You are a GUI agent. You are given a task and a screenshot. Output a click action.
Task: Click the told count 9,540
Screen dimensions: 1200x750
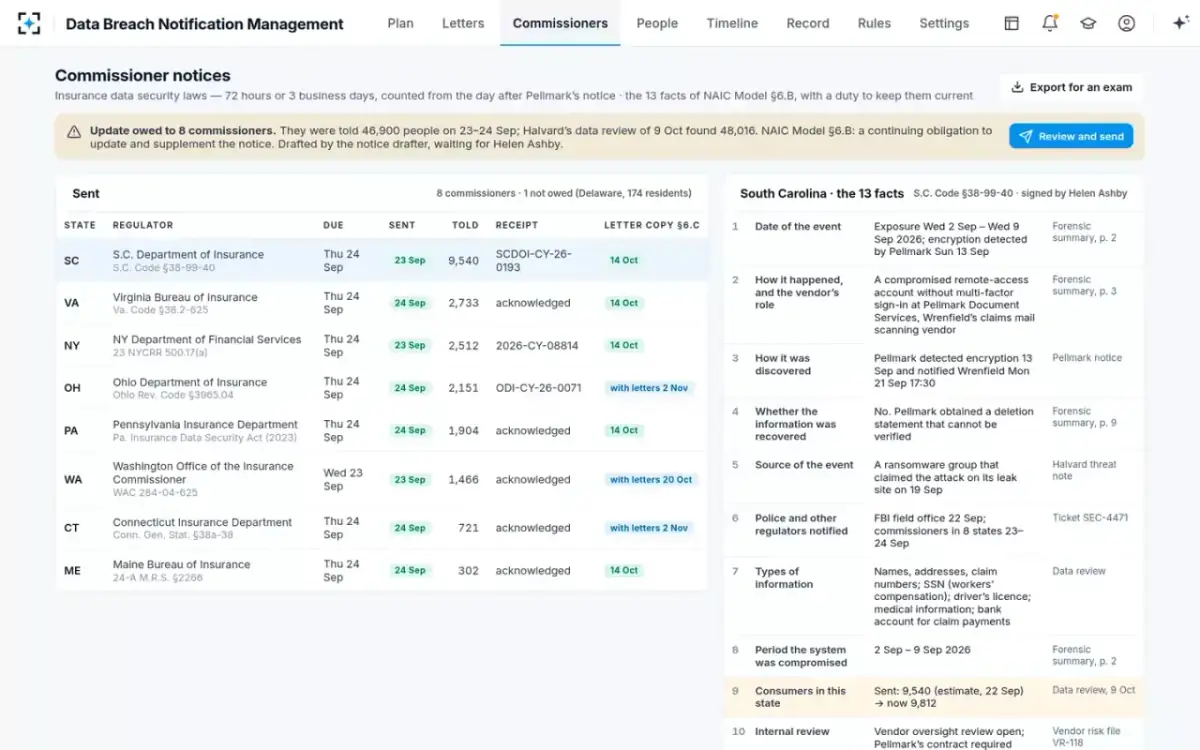(x=464, y=260)
